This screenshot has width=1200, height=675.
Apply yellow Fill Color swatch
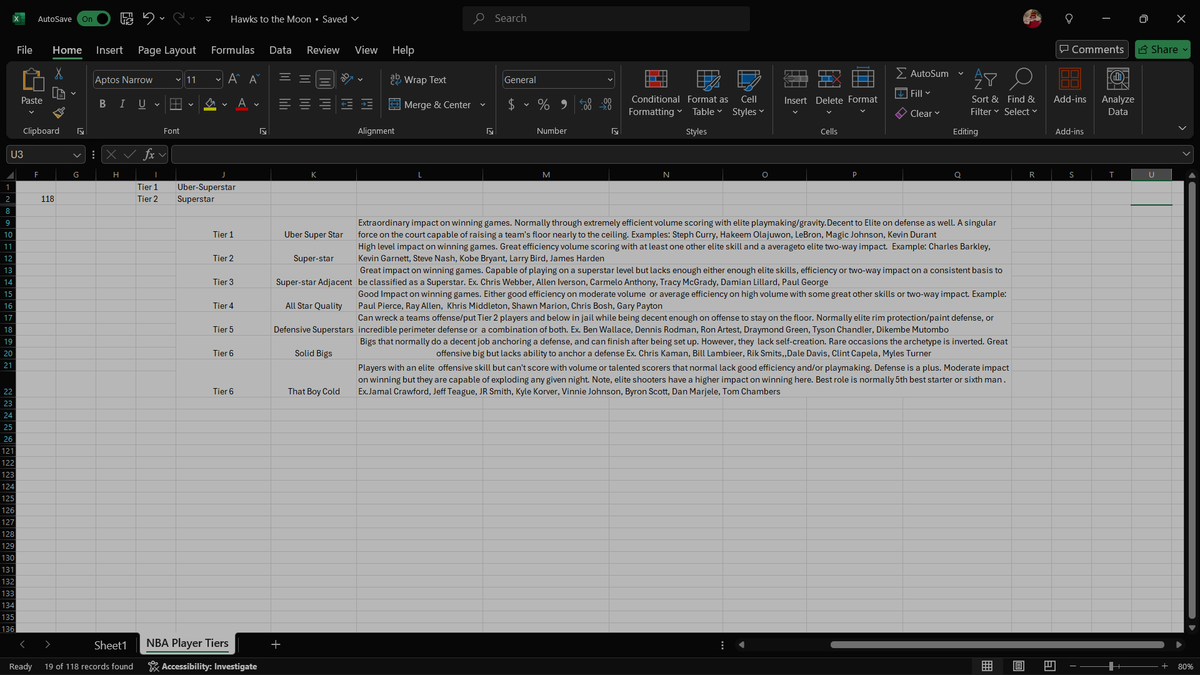[x=210, y=104]
